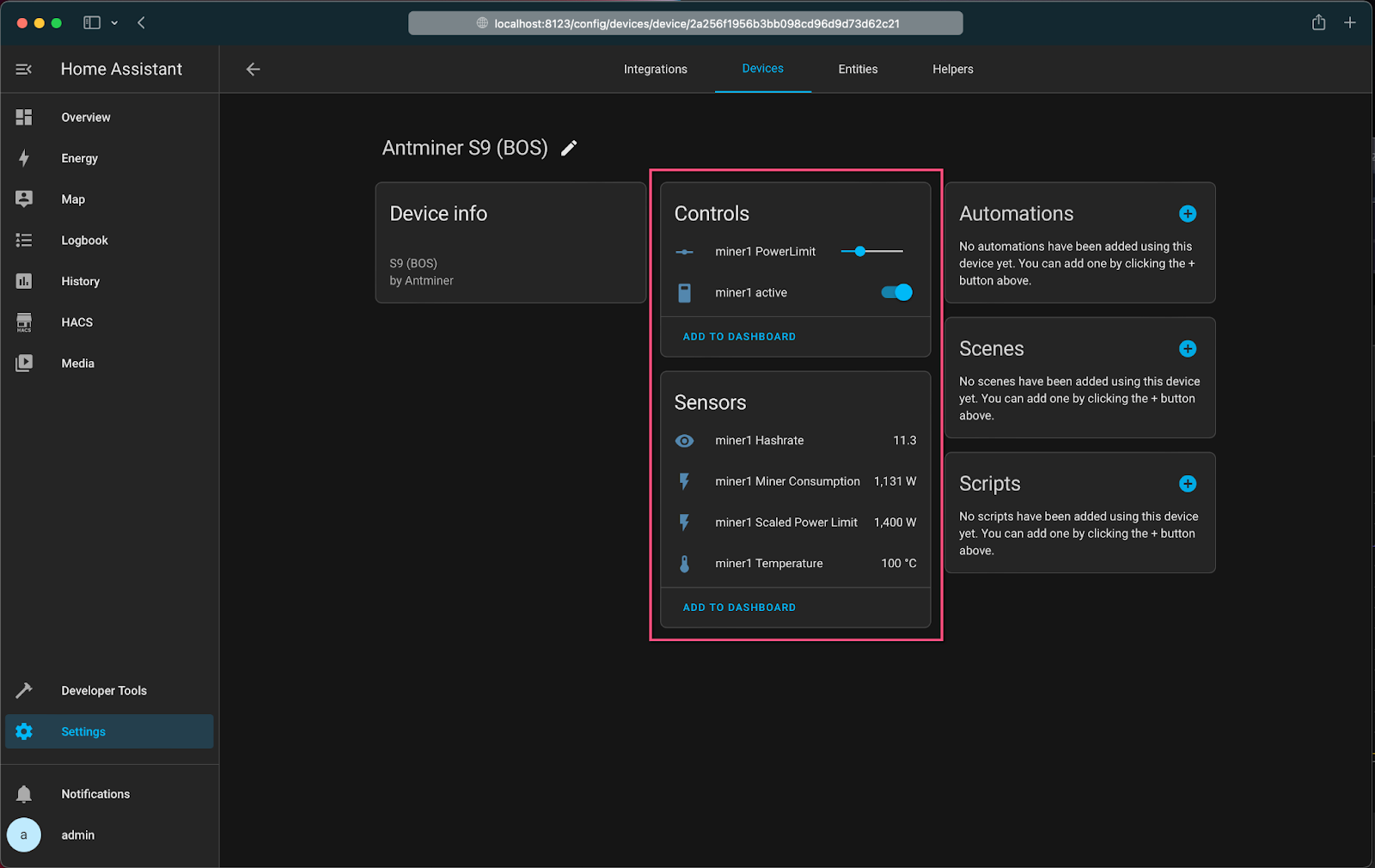Screen dimensions: 1375x868
Task: Open Settings in the sidebar
Action: coord(109,731)
